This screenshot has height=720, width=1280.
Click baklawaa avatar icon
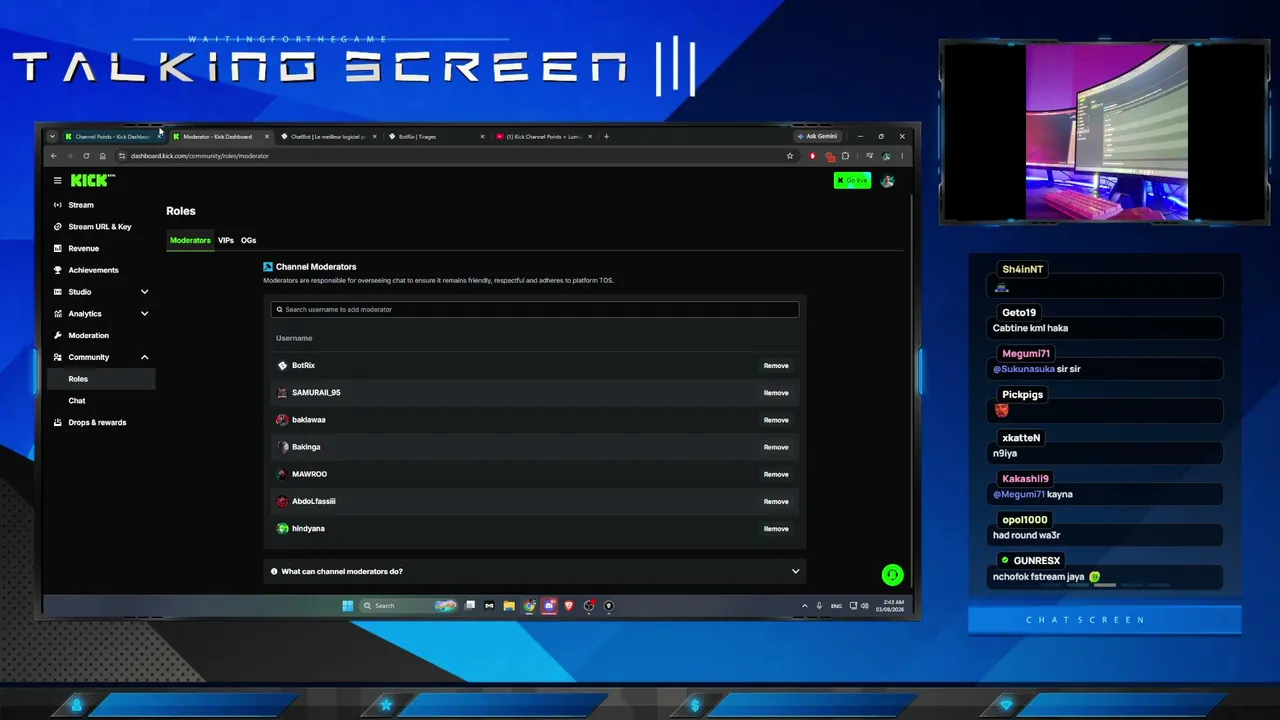tap(282, 420)
